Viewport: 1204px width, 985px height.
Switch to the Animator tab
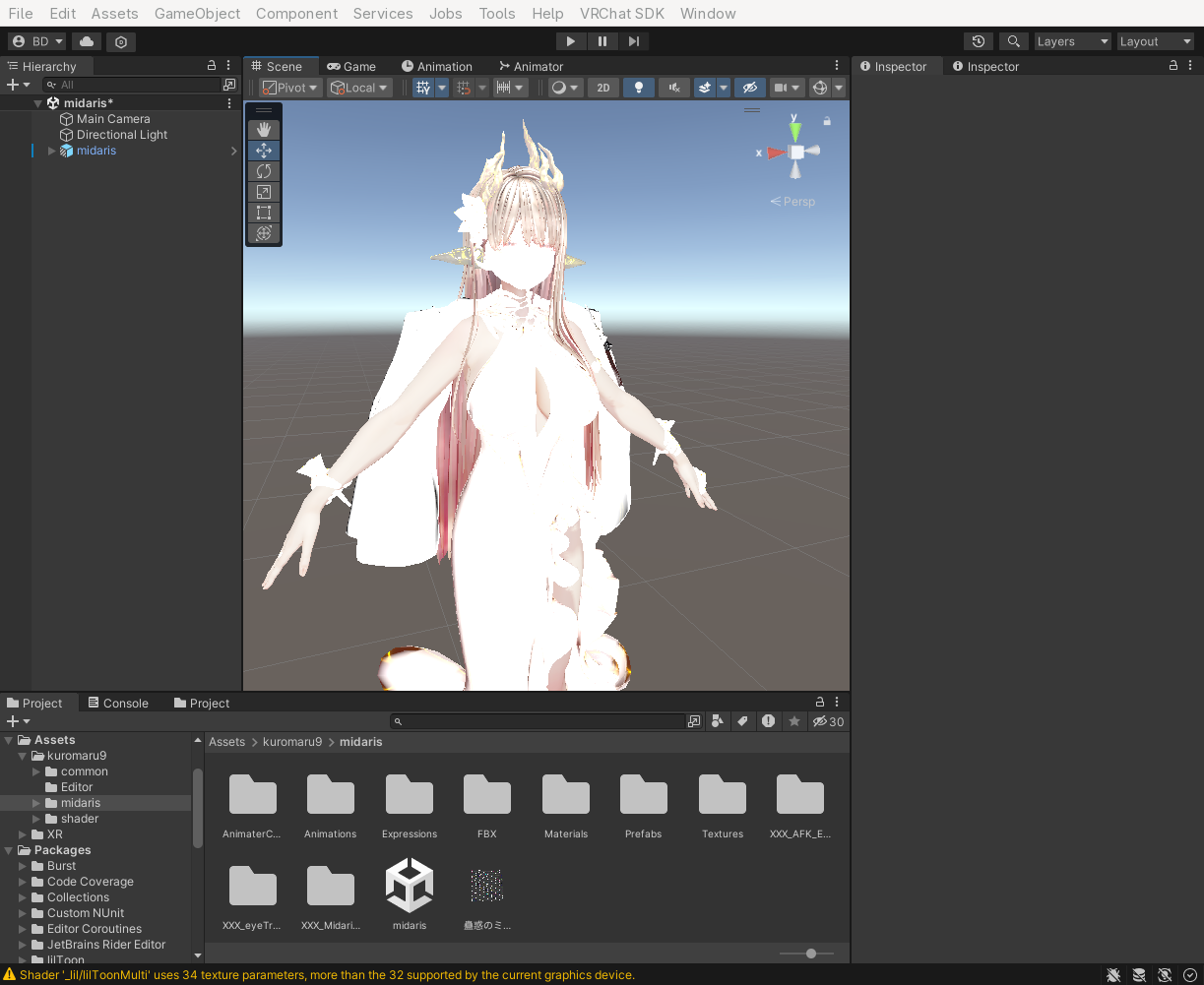click(531, 66)
